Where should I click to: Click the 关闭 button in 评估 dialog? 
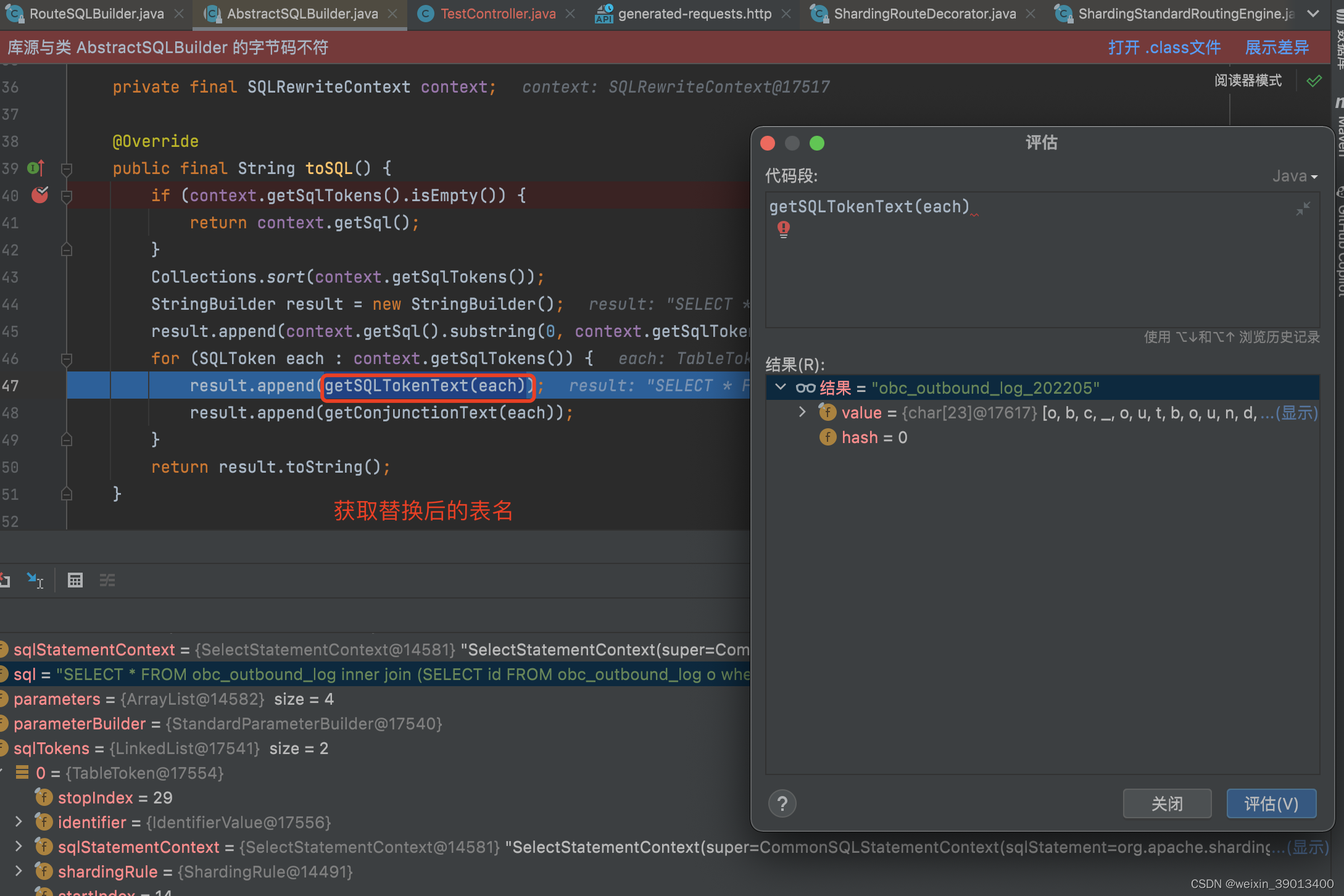coord(1167,803)
